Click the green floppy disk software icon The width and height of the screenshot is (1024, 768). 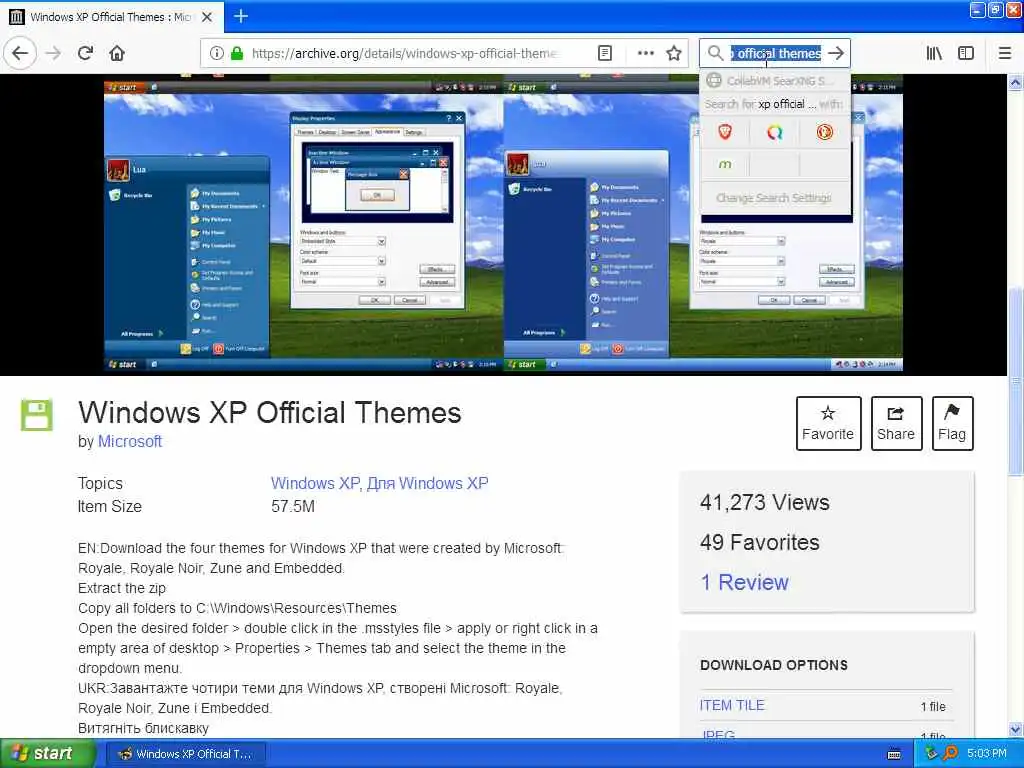pyautogui.click(x=37, y=415)
